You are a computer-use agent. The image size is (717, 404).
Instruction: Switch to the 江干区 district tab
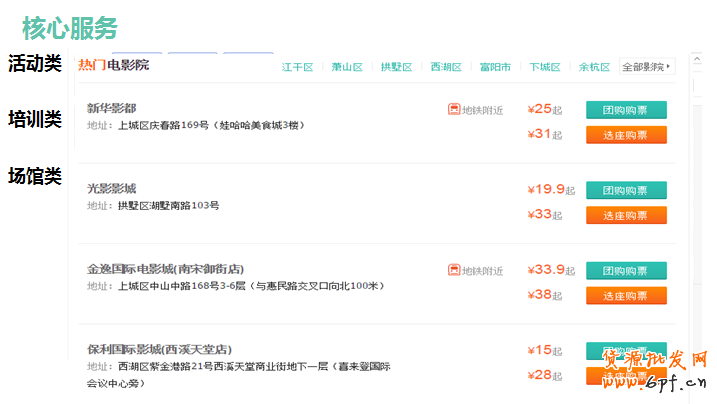(x=297, y=67)
